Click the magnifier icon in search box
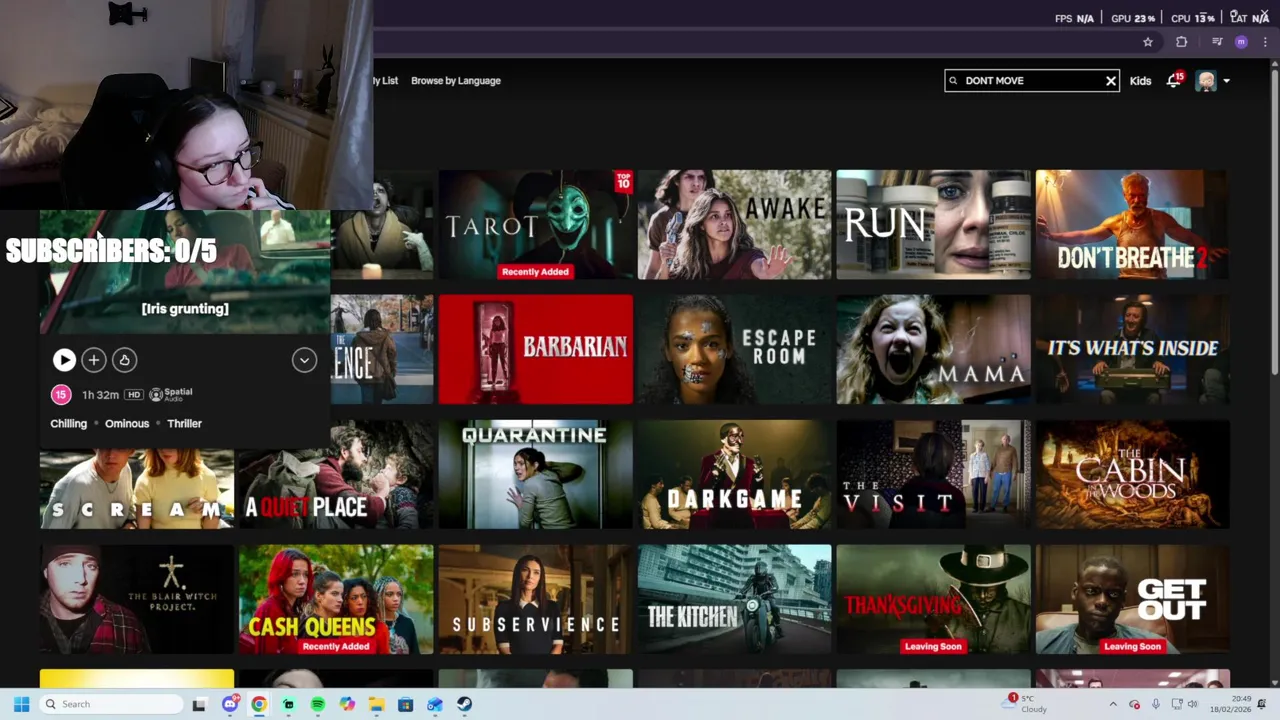Image resolution: width=1280 pixels, height=720 pixels. coord(953,81)
